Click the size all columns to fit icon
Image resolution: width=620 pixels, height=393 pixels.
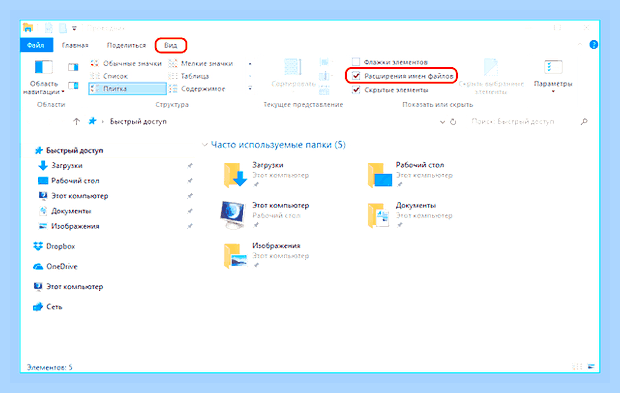tap(324, 90)
